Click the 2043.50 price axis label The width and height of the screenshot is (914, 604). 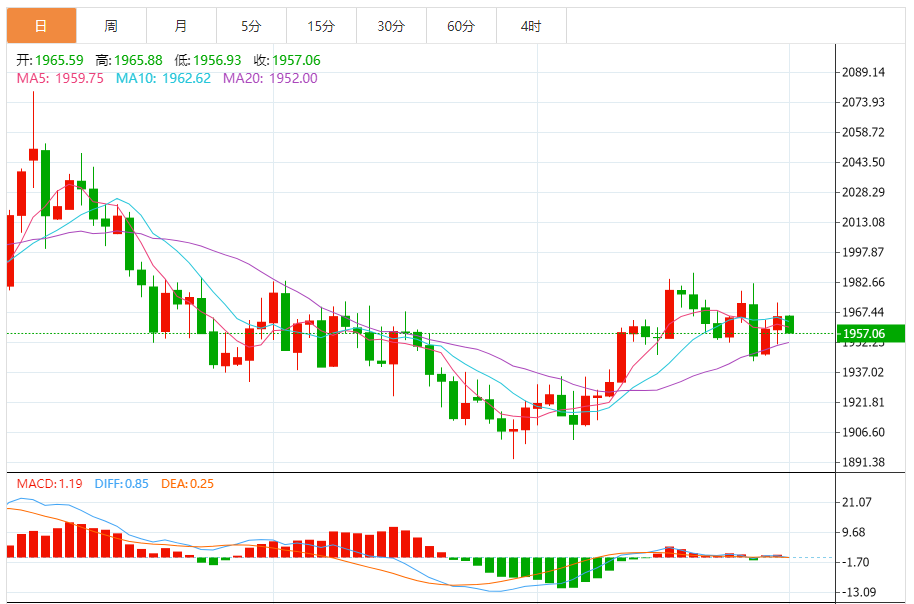click(863, 162)
